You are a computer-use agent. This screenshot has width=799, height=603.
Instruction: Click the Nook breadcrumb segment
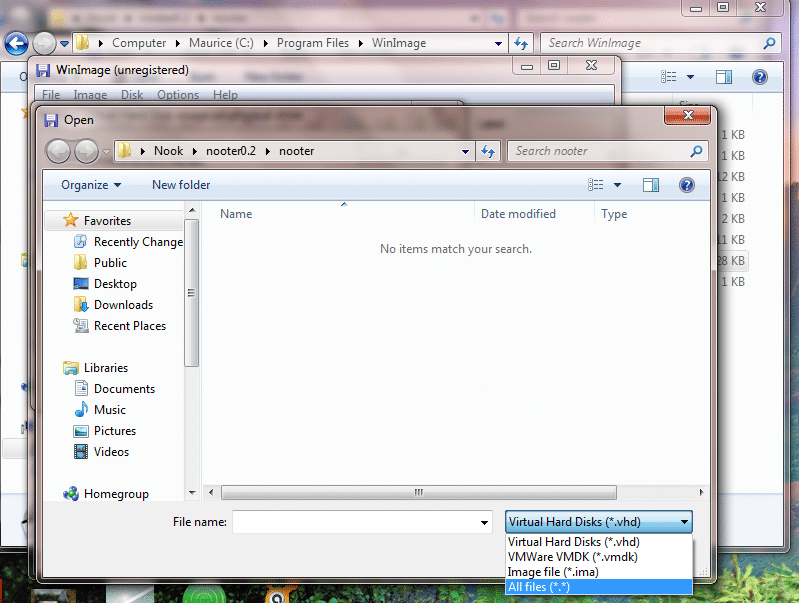pos(169,151)
